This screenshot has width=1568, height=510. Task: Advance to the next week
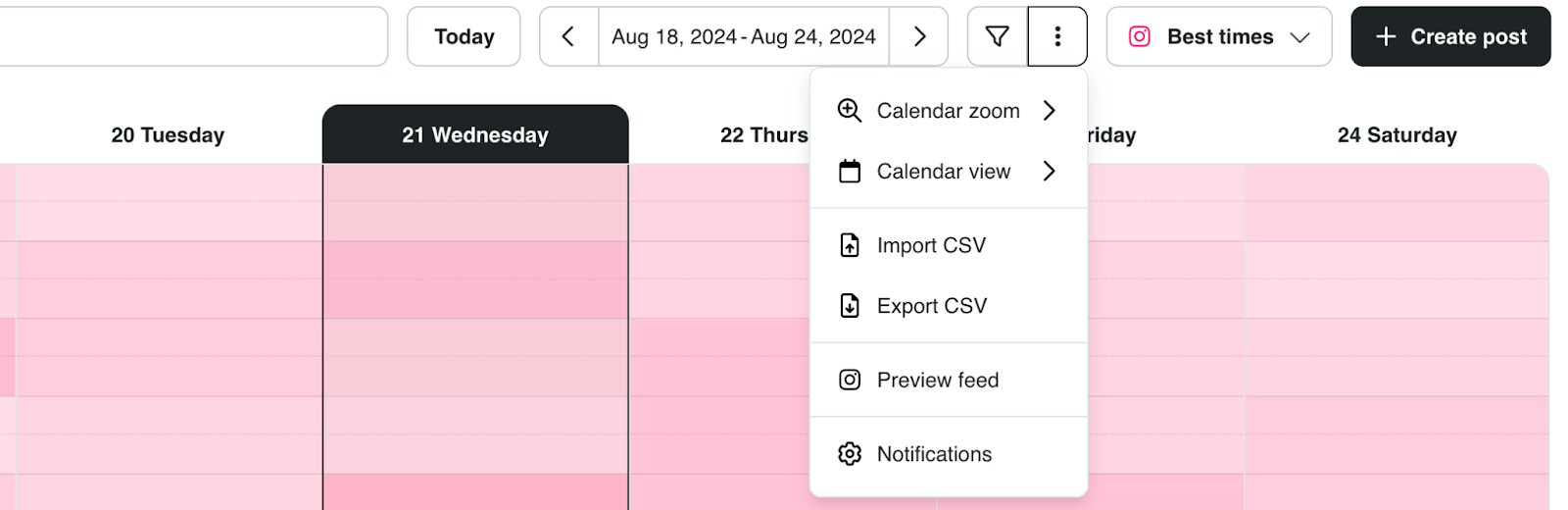[x=919, y=36]
